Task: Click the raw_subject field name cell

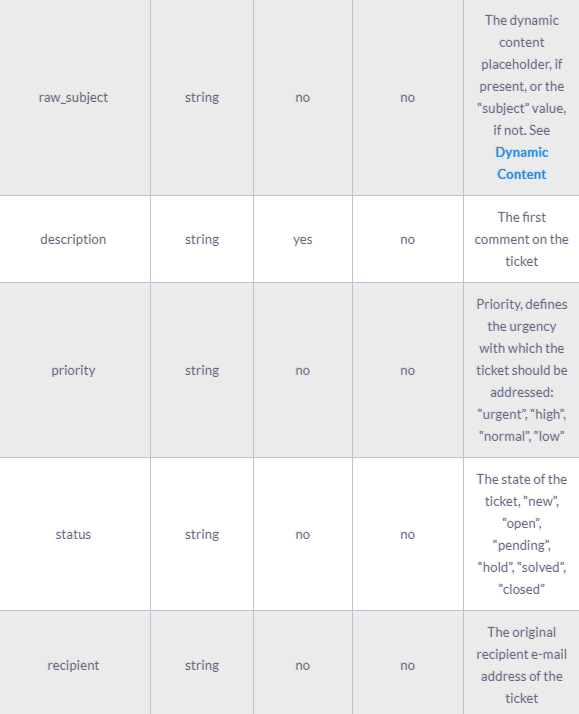Action: (73, 97)
